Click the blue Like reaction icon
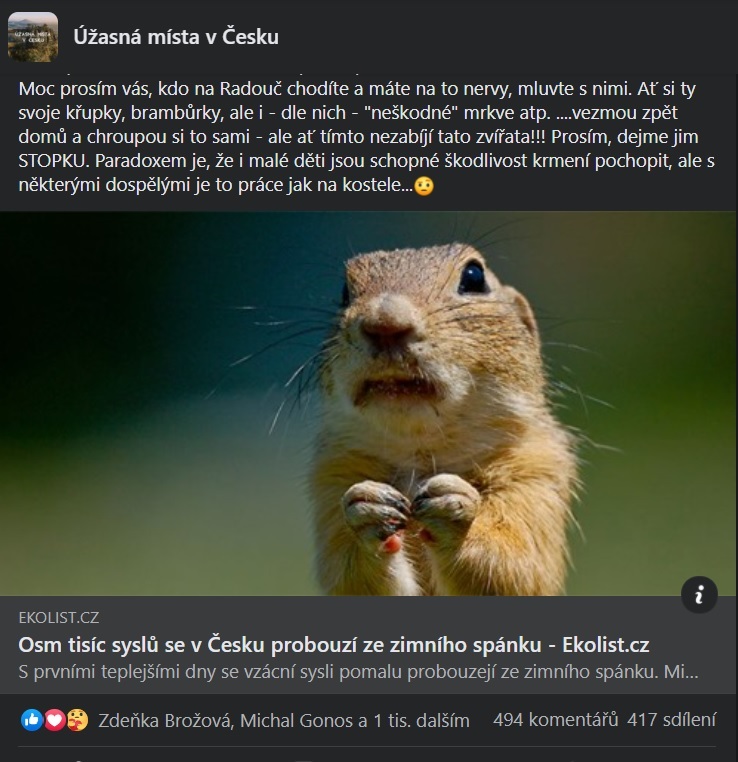 (x=32, y=720)
